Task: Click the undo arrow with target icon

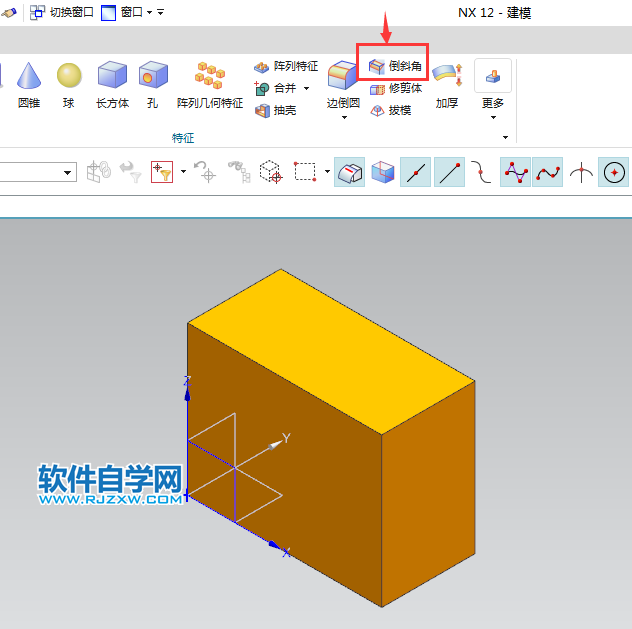Action: (x=205, y=172)
